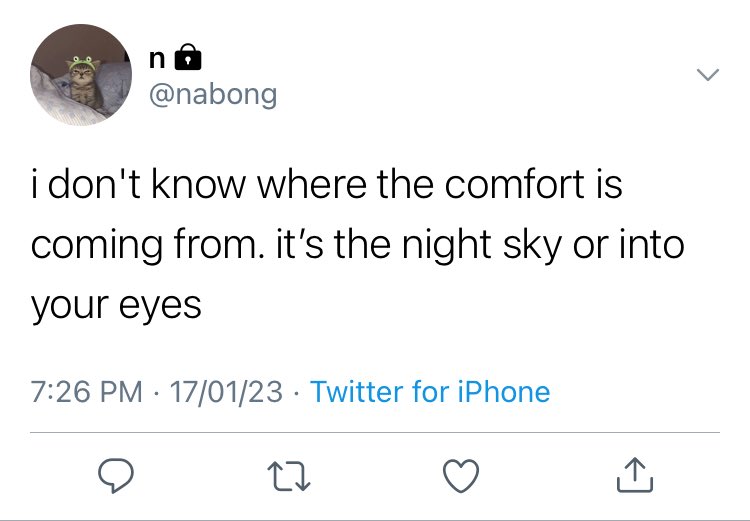The image size is (750, 521).
Task: Click the frog hat on the avatar cat
Action: 82,63
